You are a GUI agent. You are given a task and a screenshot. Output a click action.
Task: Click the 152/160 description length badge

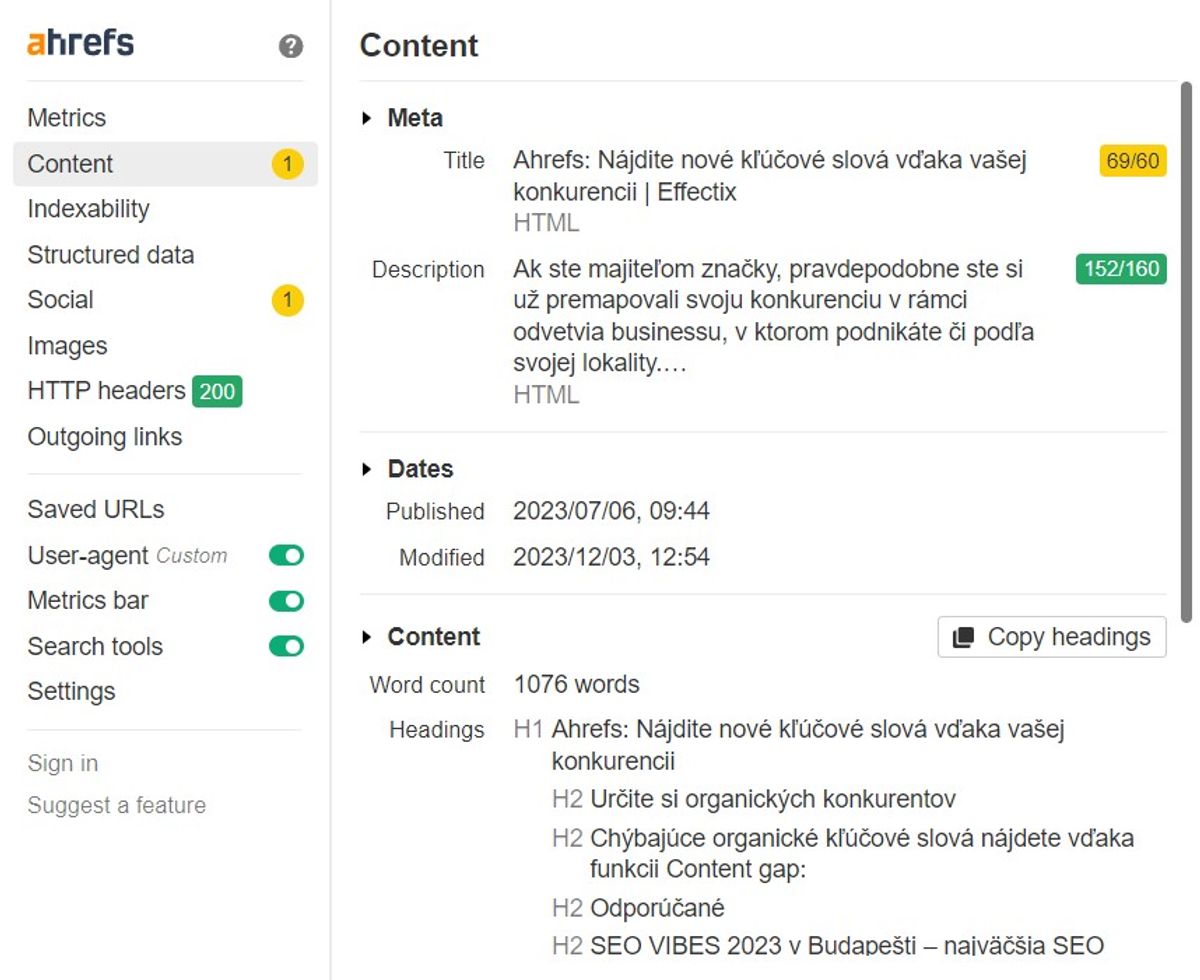1121,269
